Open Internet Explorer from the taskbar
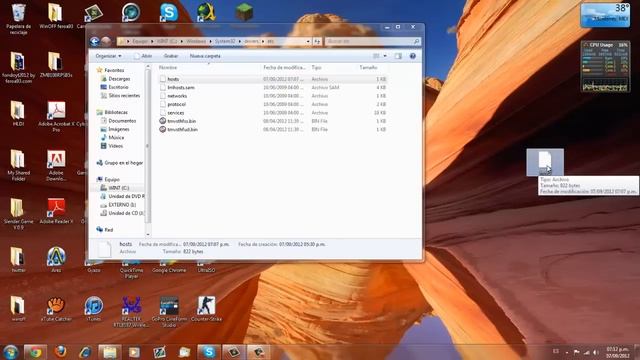The width and height of the screenshot is (640, 360). (85, 352)
